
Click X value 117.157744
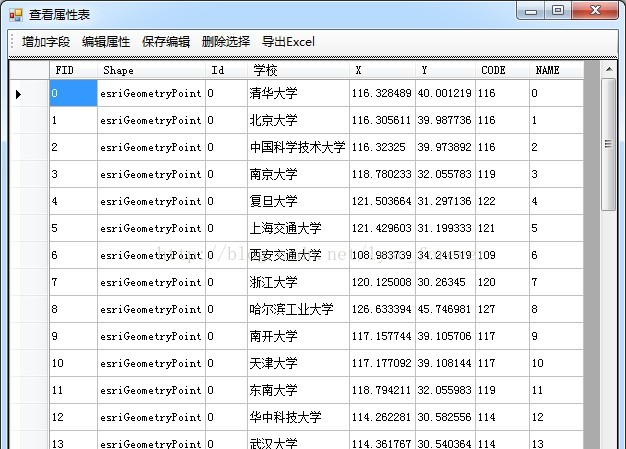pyautogui.click(x=382, y=336)
